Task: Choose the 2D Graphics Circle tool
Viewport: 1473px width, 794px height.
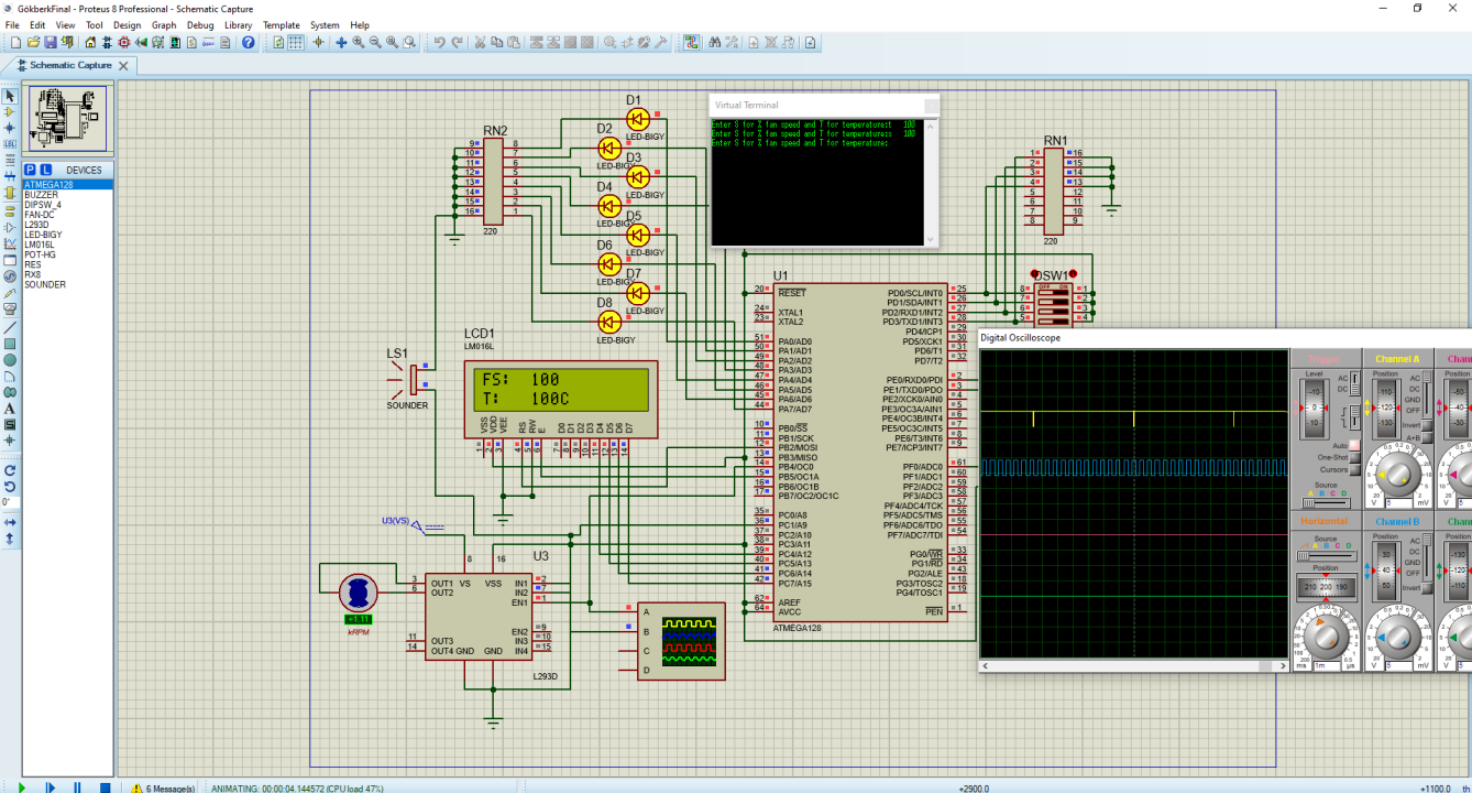Action: click(x=10, y=360)
